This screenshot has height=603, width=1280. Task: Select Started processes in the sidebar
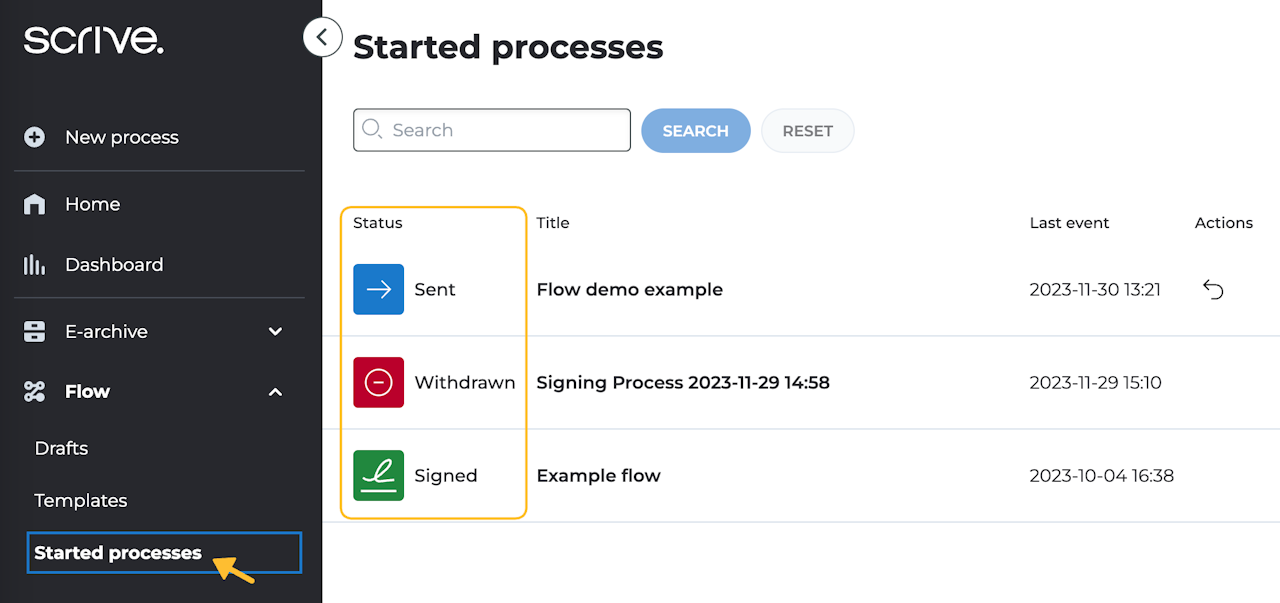(118, 553)
